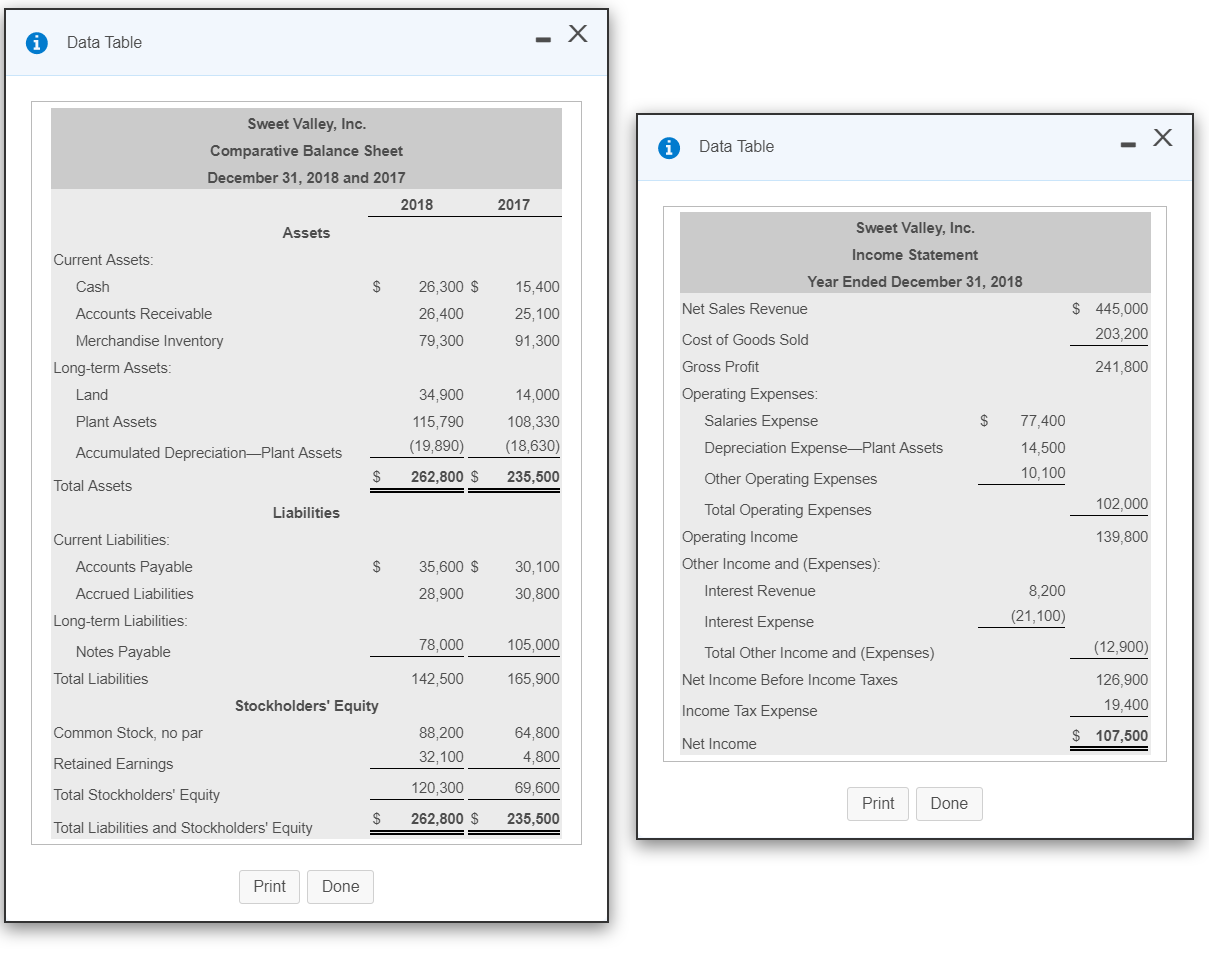The height and width of the screenshot is (955, 1209).
Task: Click Income Tax Expense value 19,400
Action: [1126, 704]
